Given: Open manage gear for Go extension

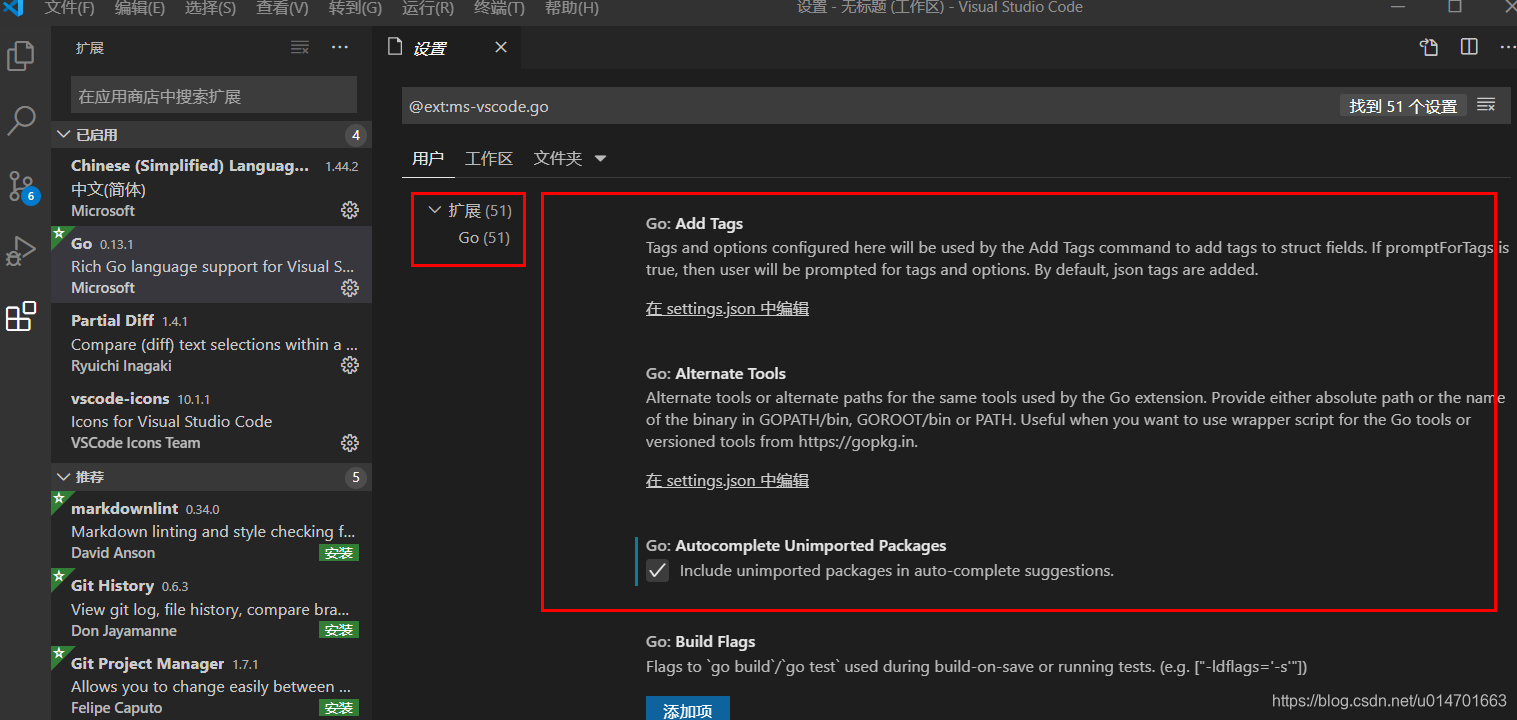Looking at the screenshot, I should [x=349, y=288].
